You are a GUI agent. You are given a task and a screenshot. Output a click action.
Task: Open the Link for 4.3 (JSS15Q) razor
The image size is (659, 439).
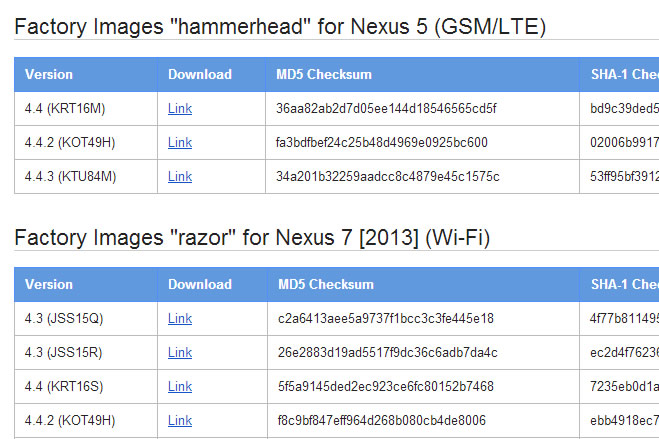click(x=180, y=318)
